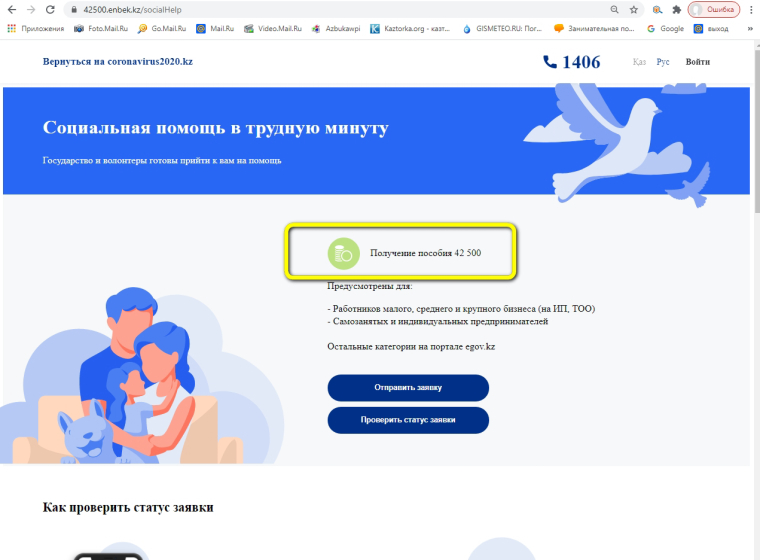Click Проверить статус заявки button
Viewport: 760px width, 560px height.
coord(408,420)
